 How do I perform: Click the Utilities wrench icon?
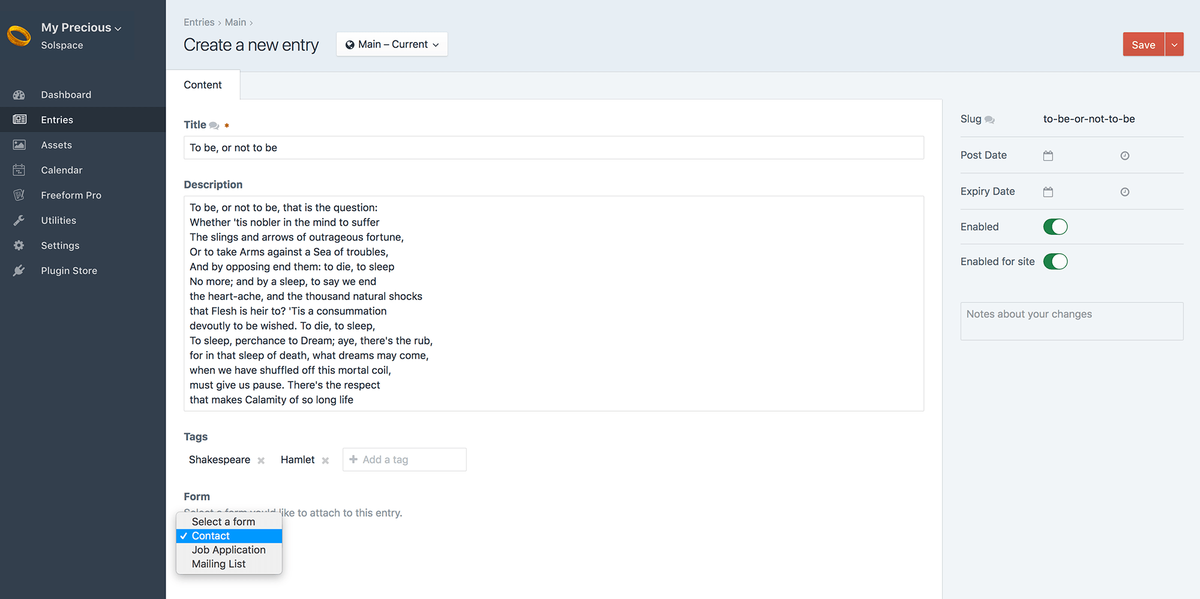click(x=19, y=220)
